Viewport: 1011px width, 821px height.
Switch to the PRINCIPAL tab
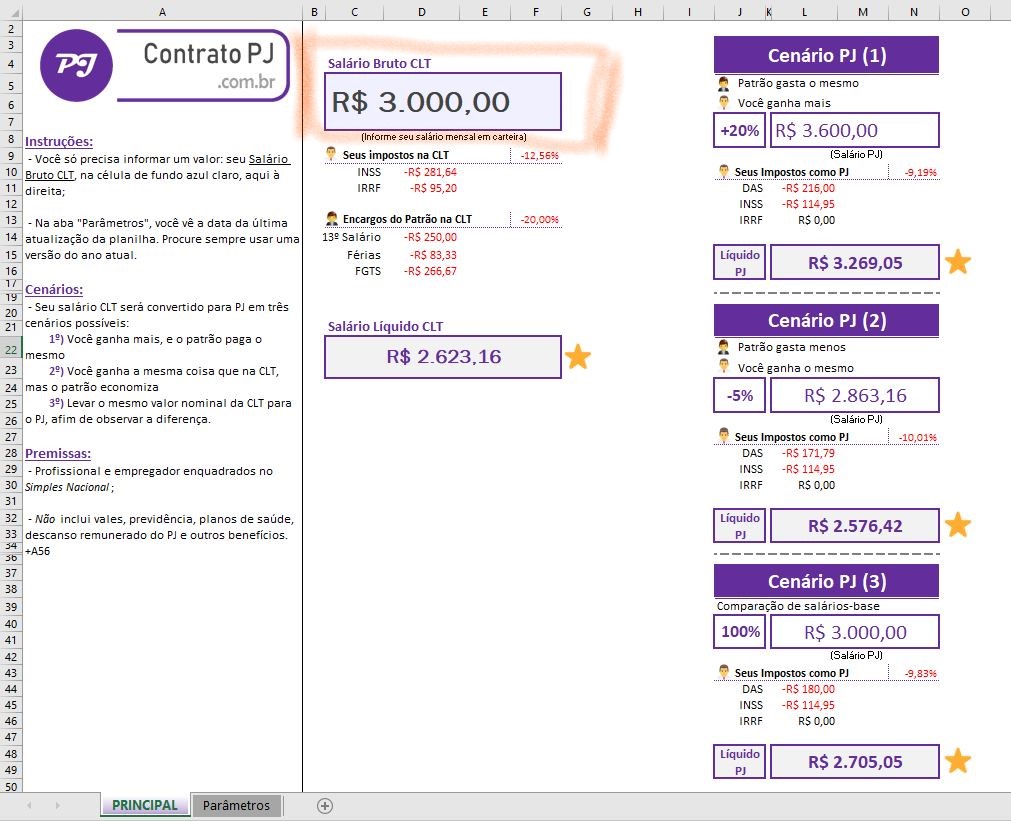144,805
